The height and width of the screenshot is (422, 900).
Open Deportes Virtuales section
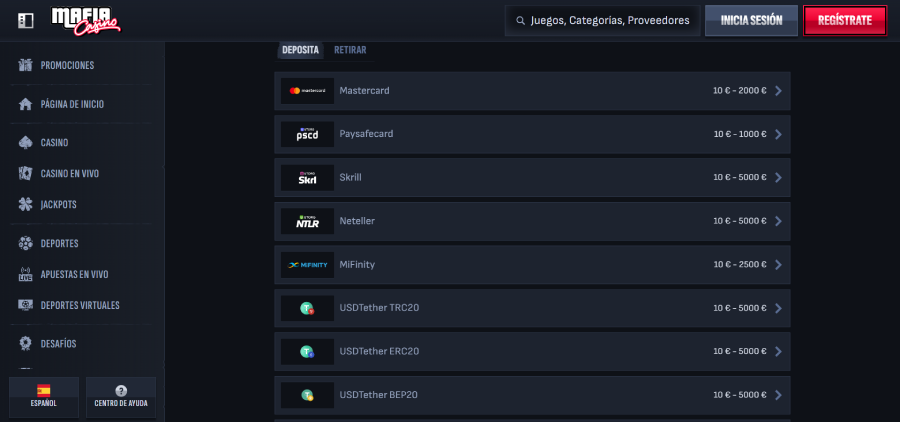(81, 305)
